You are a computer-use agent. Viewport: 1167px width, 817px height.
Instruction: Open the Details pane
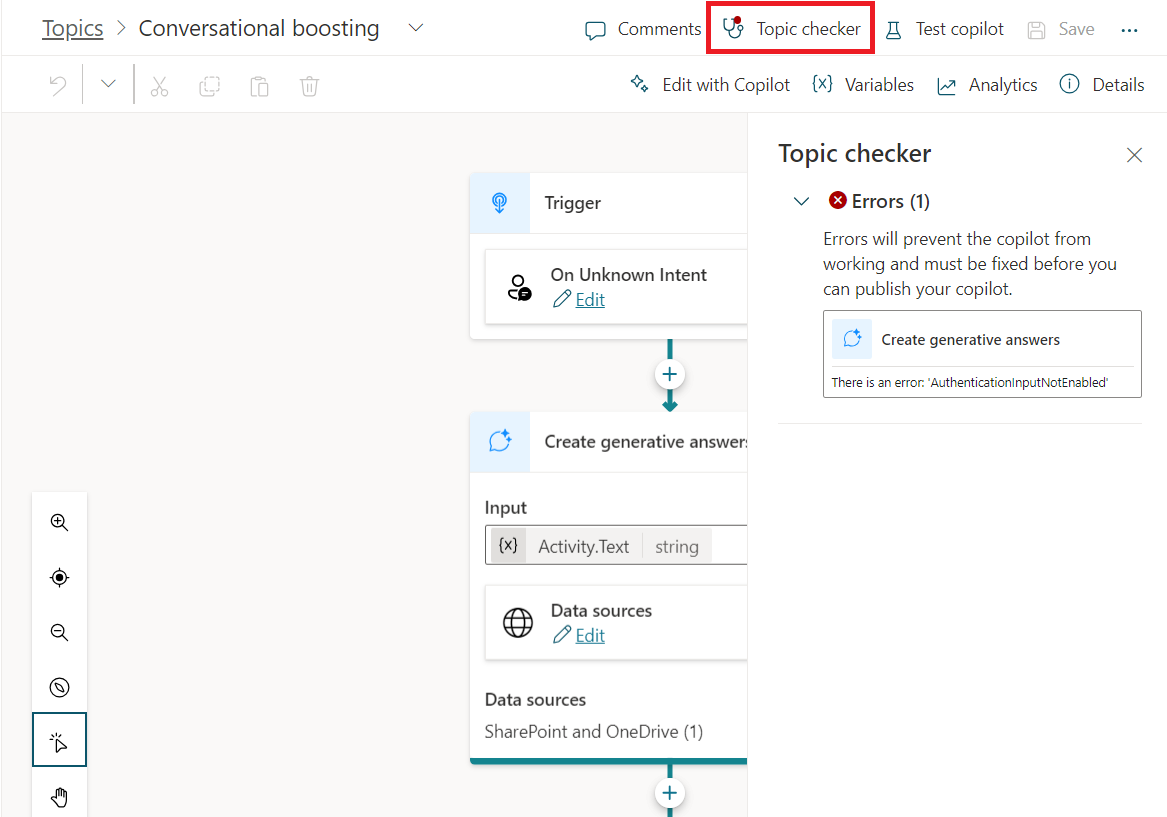point(1101,85)
